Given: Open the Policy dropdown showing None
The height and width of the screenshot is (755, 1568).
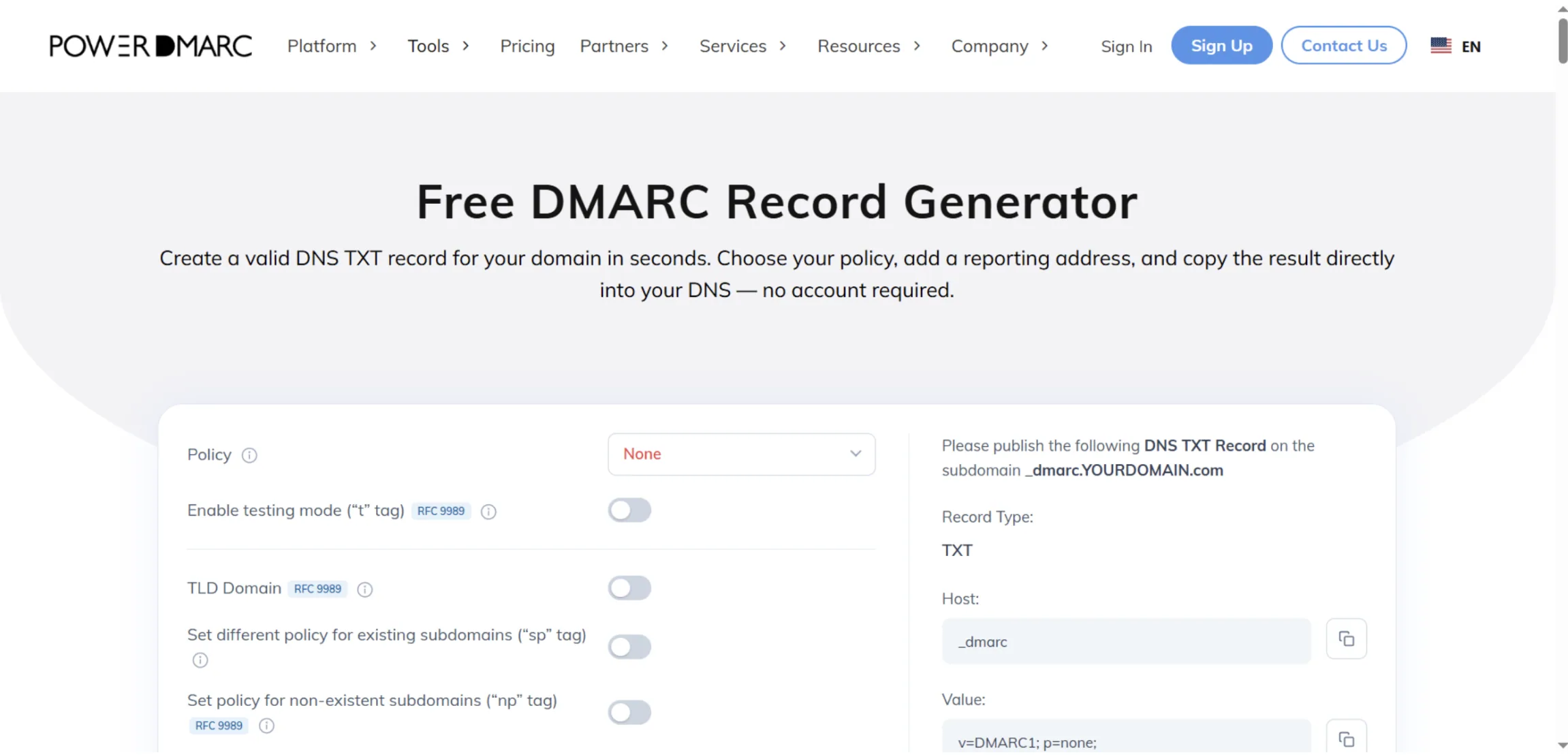Looking at the screenshot, I should [x=742, y=454].
